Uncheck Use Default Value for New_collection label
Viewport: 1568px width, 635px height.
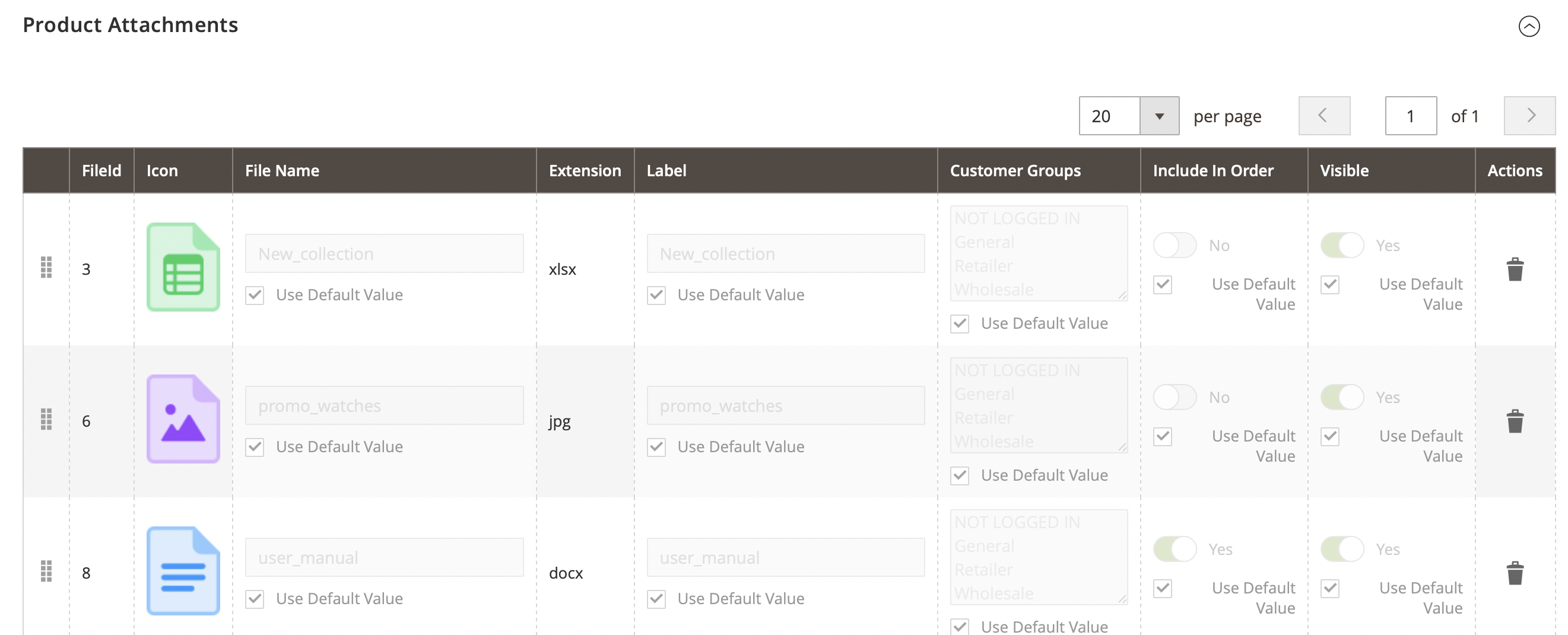[656, 296]
